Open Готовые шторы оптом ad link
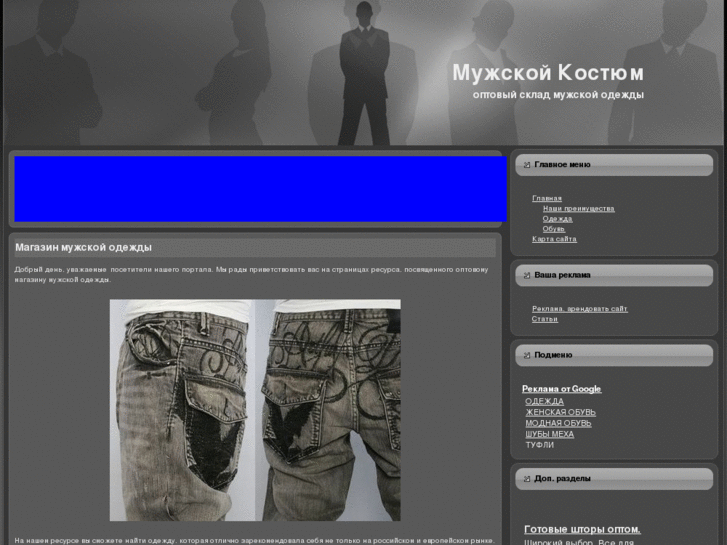 coord(582,529)
